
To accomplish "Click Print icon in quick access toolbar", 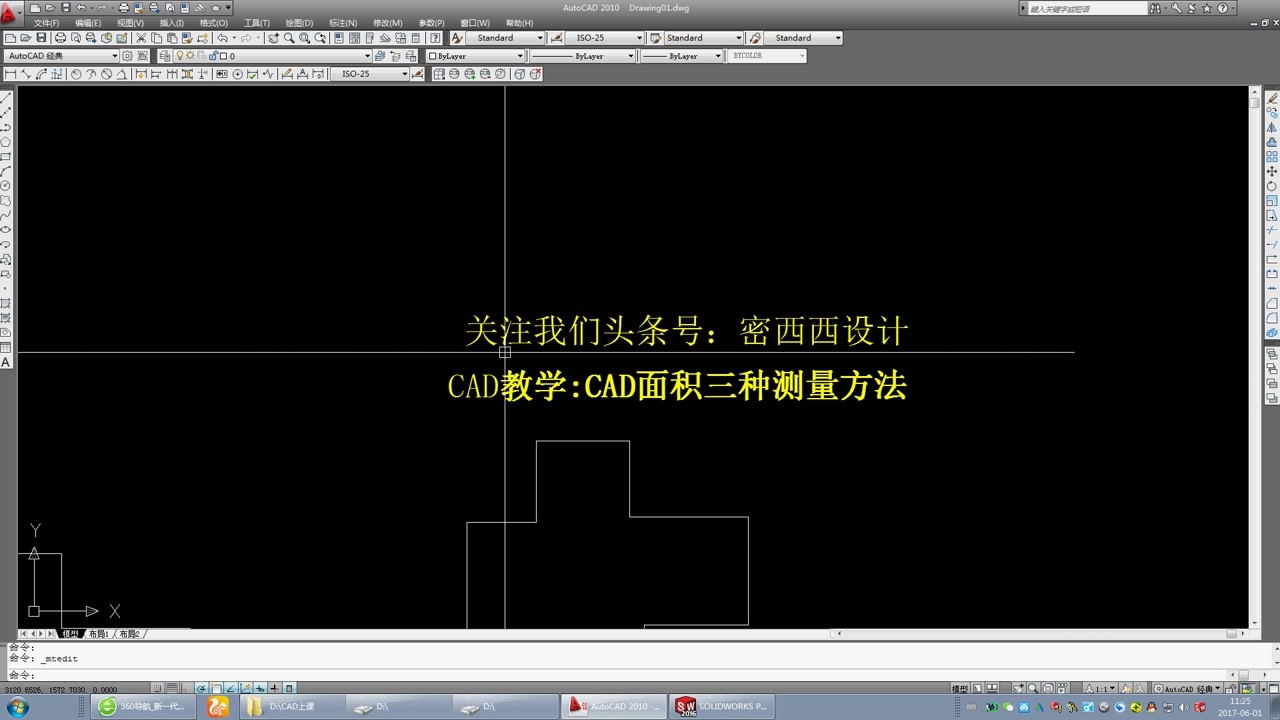I will point(124,8).
